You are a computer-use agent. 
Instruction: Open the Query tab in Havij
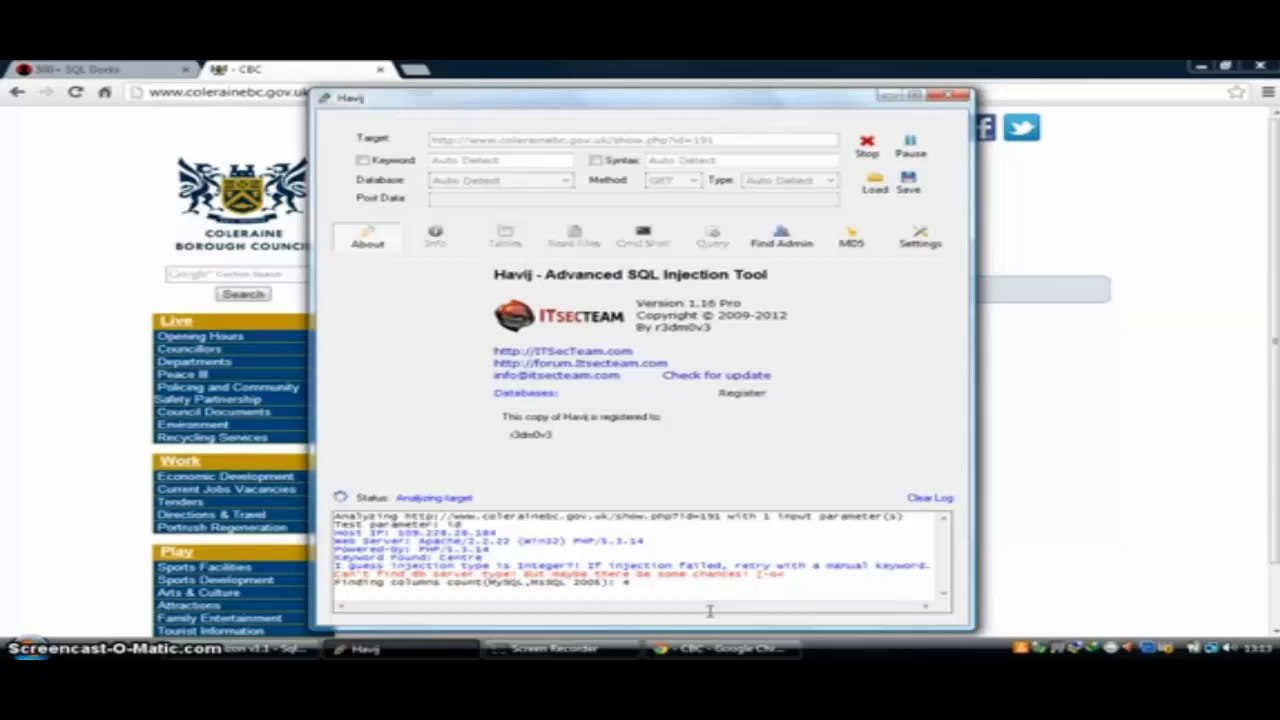(713, 237)
